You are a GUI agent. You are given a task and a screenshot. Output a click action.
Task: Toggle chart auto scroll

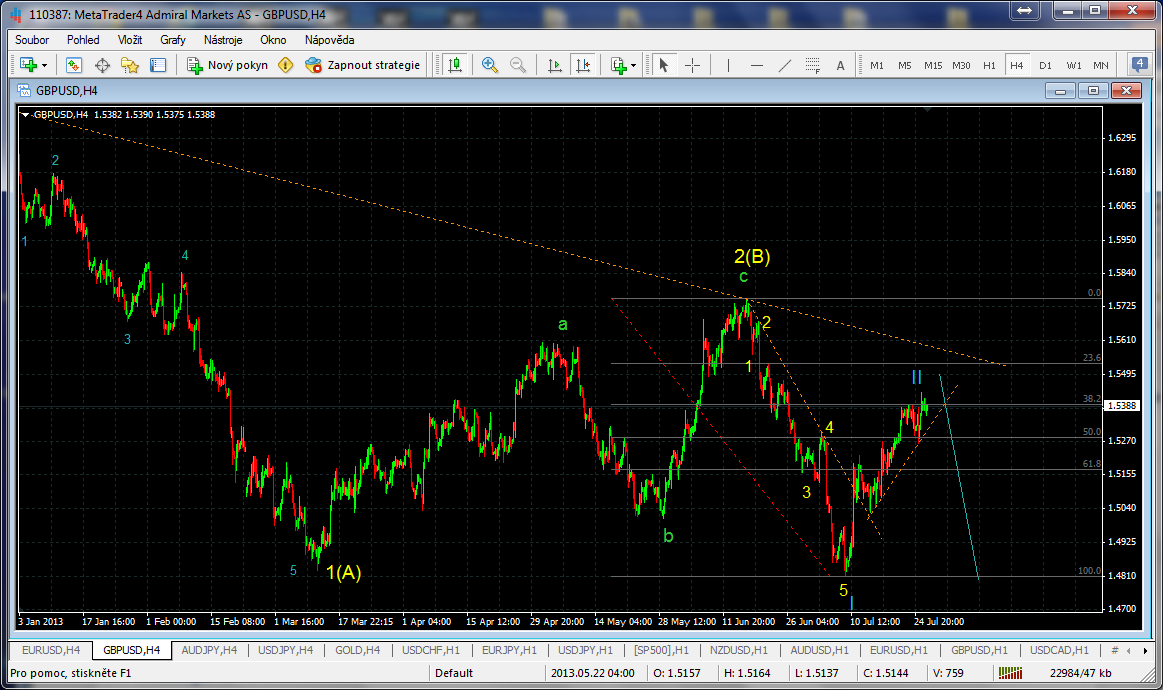pyautogui.click(x=554, y=65)
